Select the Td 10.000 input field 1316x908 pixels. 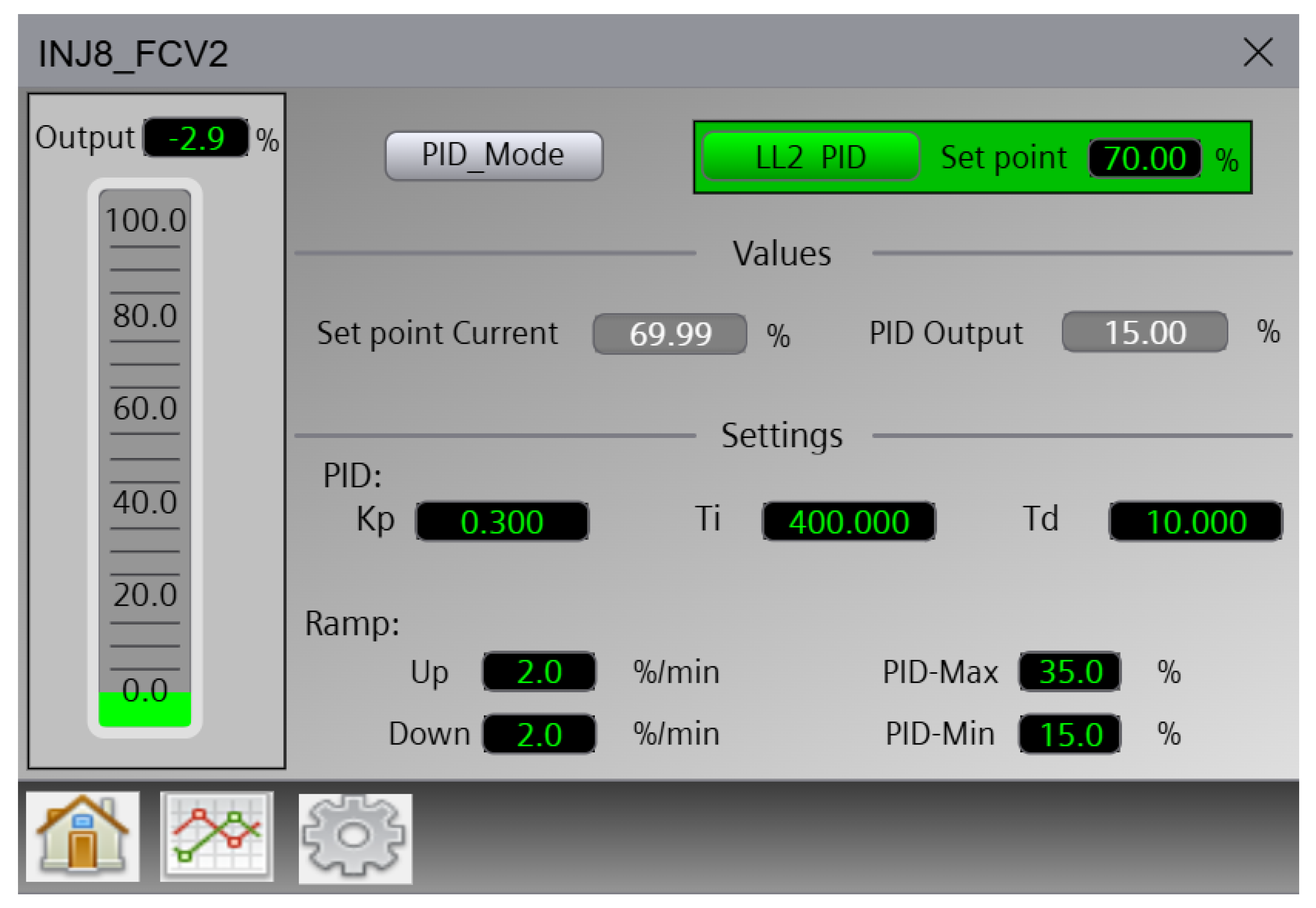pyautogui.click(x=1196, y=521)
